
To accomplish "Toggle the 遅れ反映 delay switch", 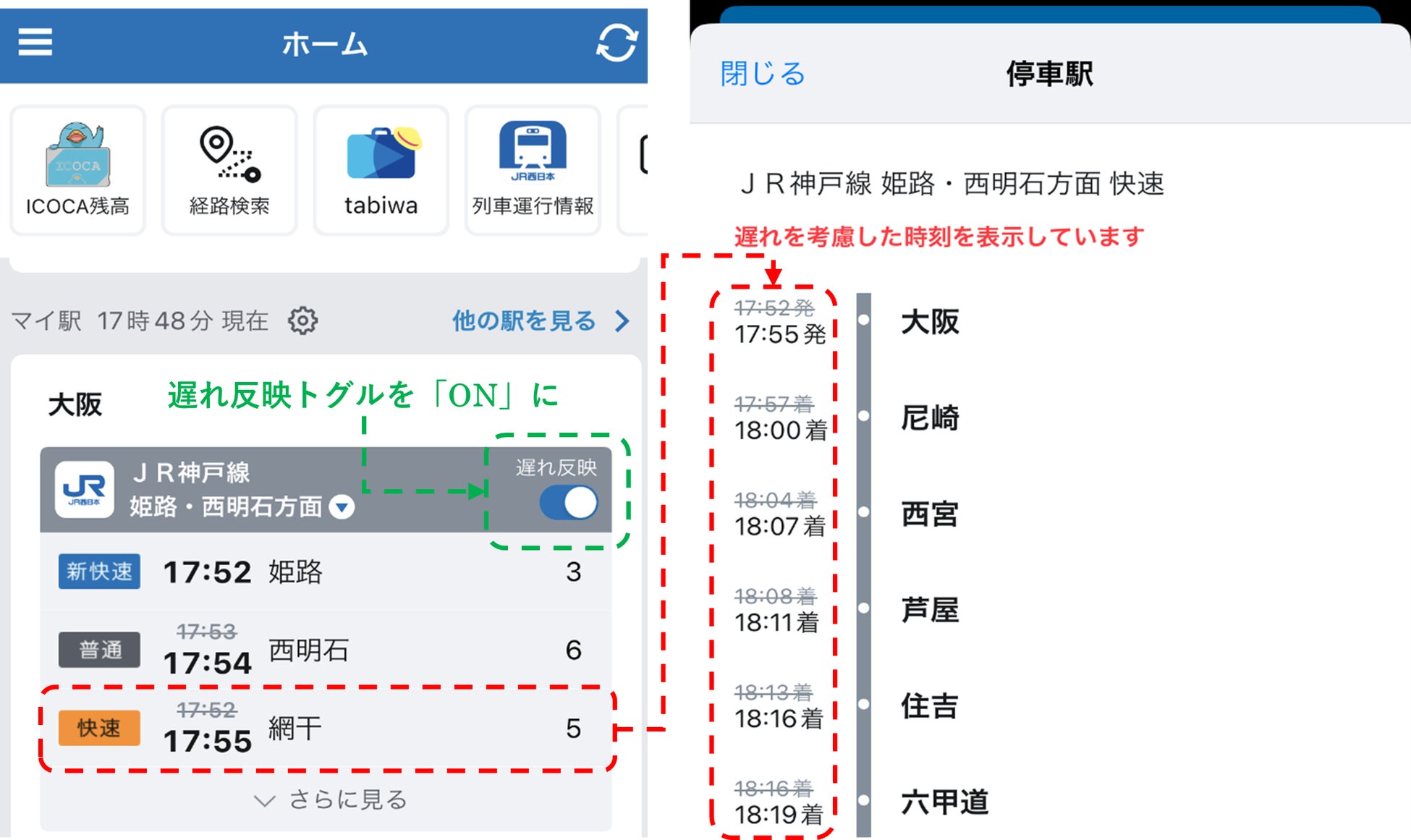I will click(x=569, y=503).
